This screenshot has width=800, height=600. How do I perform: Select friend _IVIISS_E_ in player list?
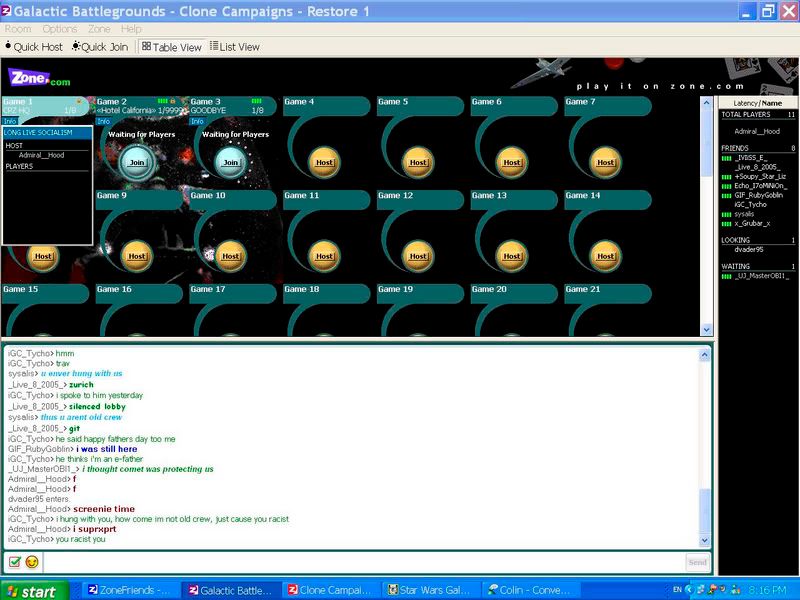pyautogui.click(x=749, y=158)
